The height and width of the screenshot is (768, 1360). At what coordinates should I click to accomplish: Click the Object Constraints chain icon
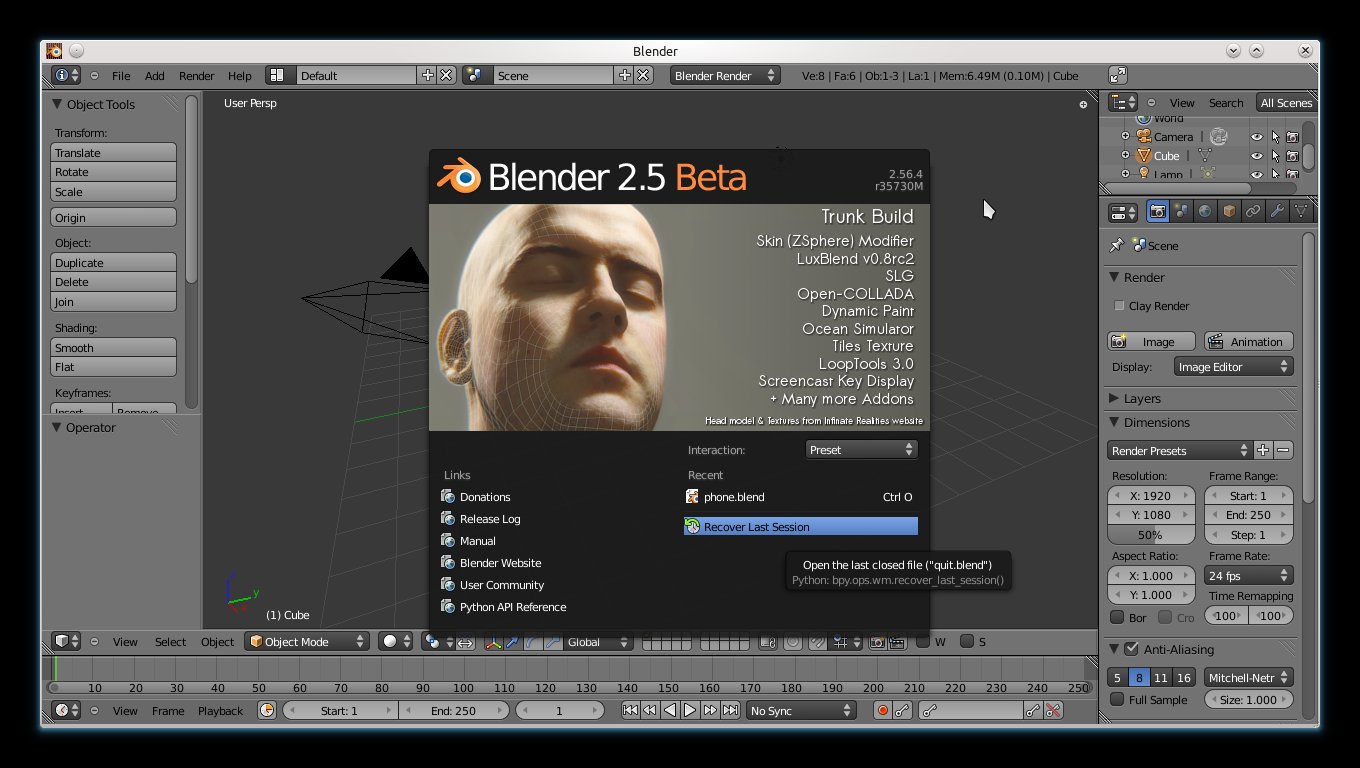[x=1253, y=212]
